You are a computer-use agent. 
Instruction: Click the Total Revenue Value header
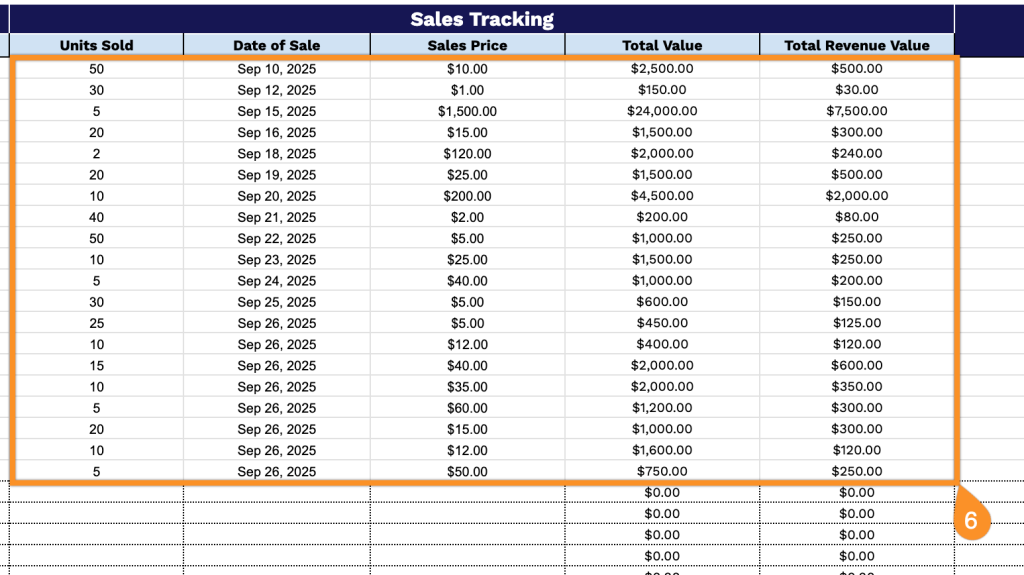point(856,45)
